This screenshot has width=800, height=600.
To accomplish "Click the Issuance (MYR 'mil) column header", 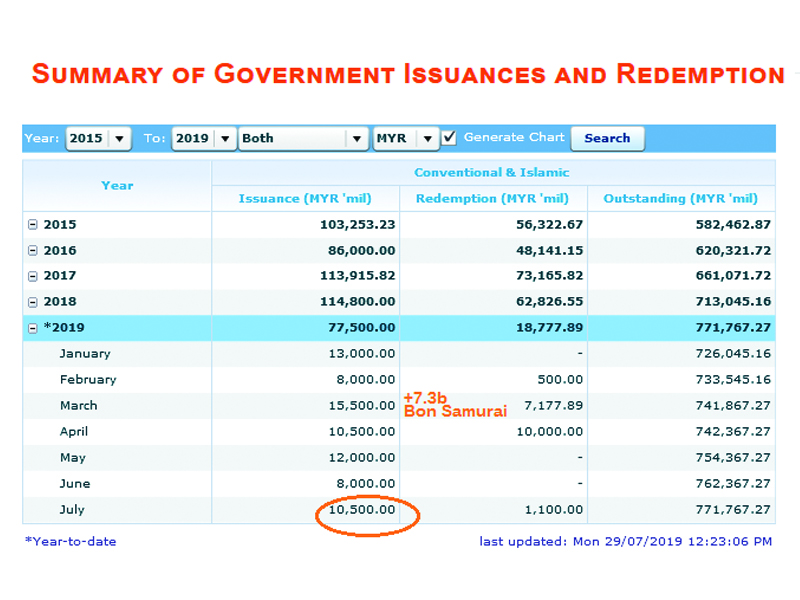I will pyautogui.click(x=305, y=198).
